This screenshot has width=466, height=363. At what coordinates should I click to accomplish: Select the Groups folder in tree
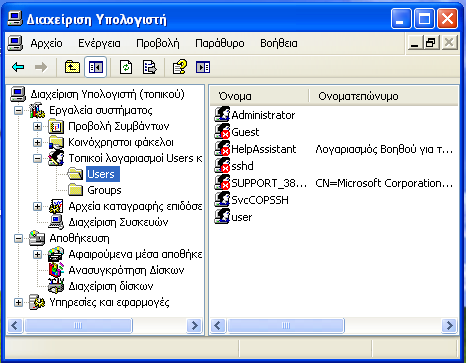104,190
